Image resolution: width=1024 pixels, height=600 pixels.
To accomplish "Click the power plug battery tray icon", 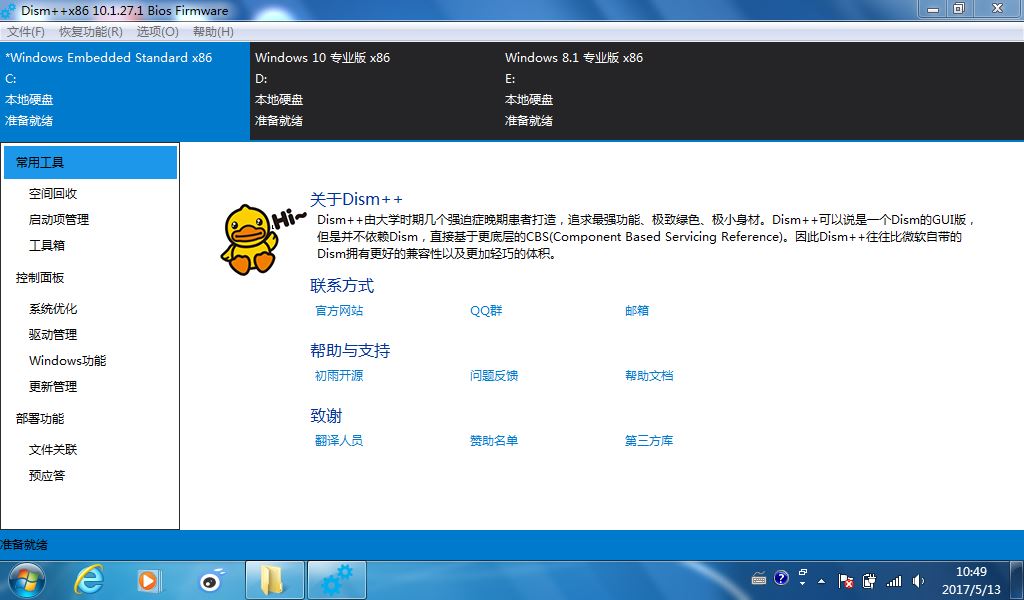I will click(869, 580).
